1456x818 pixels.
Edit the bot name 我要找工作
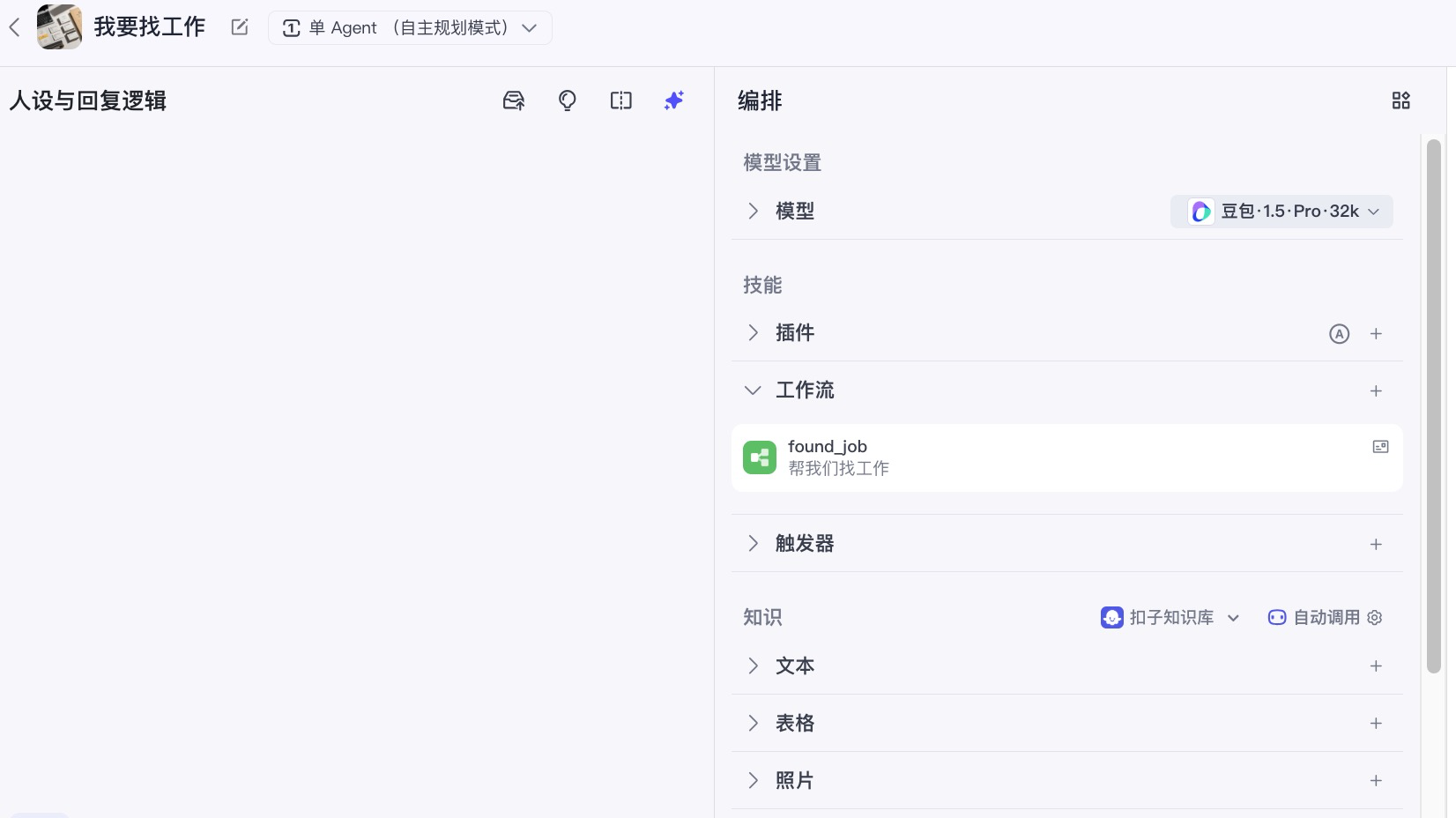click(240, 27)
